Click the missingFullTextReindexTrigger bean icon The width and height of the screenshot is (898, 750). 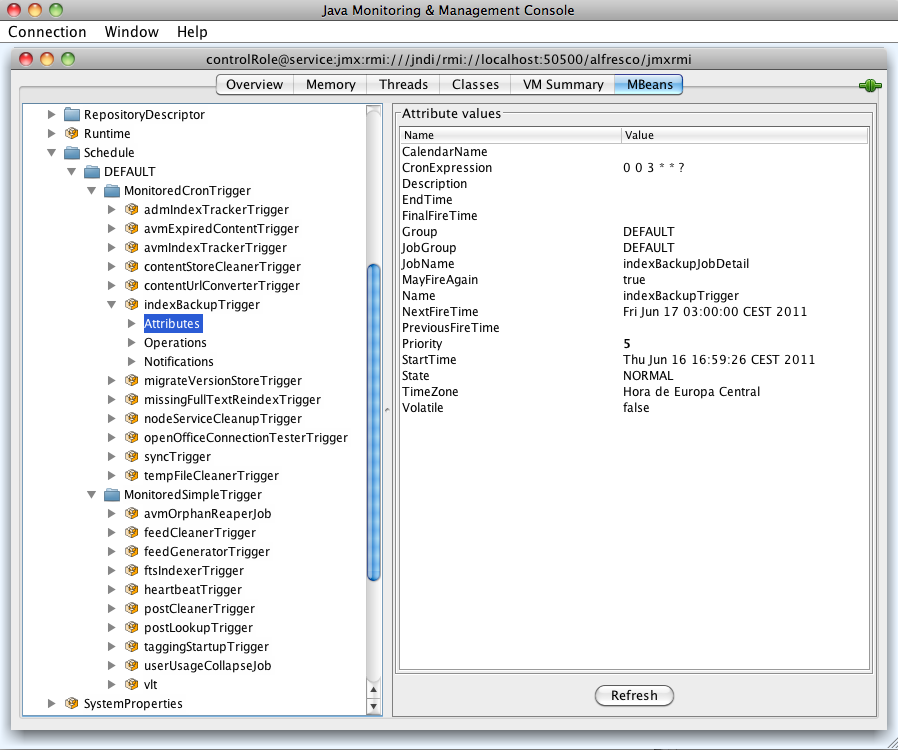pyautogui.click(x=132, y=399)
